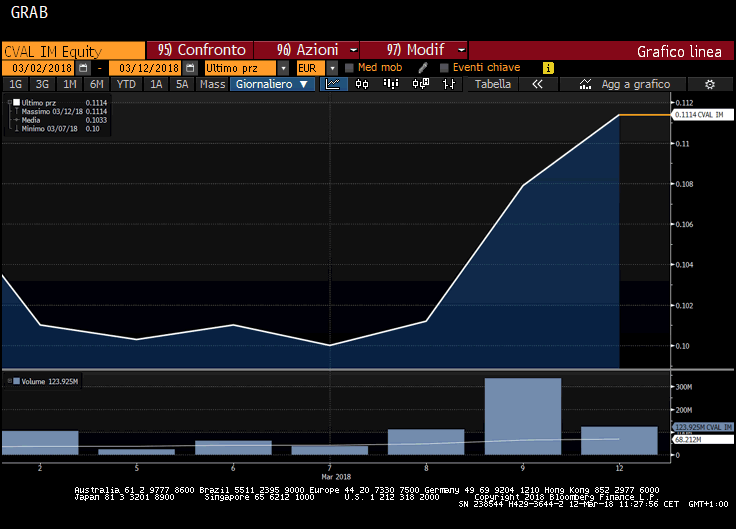This screenshot has height=529, width=736.
Task: Open the end date calendar picker
Action: (189, 68)
